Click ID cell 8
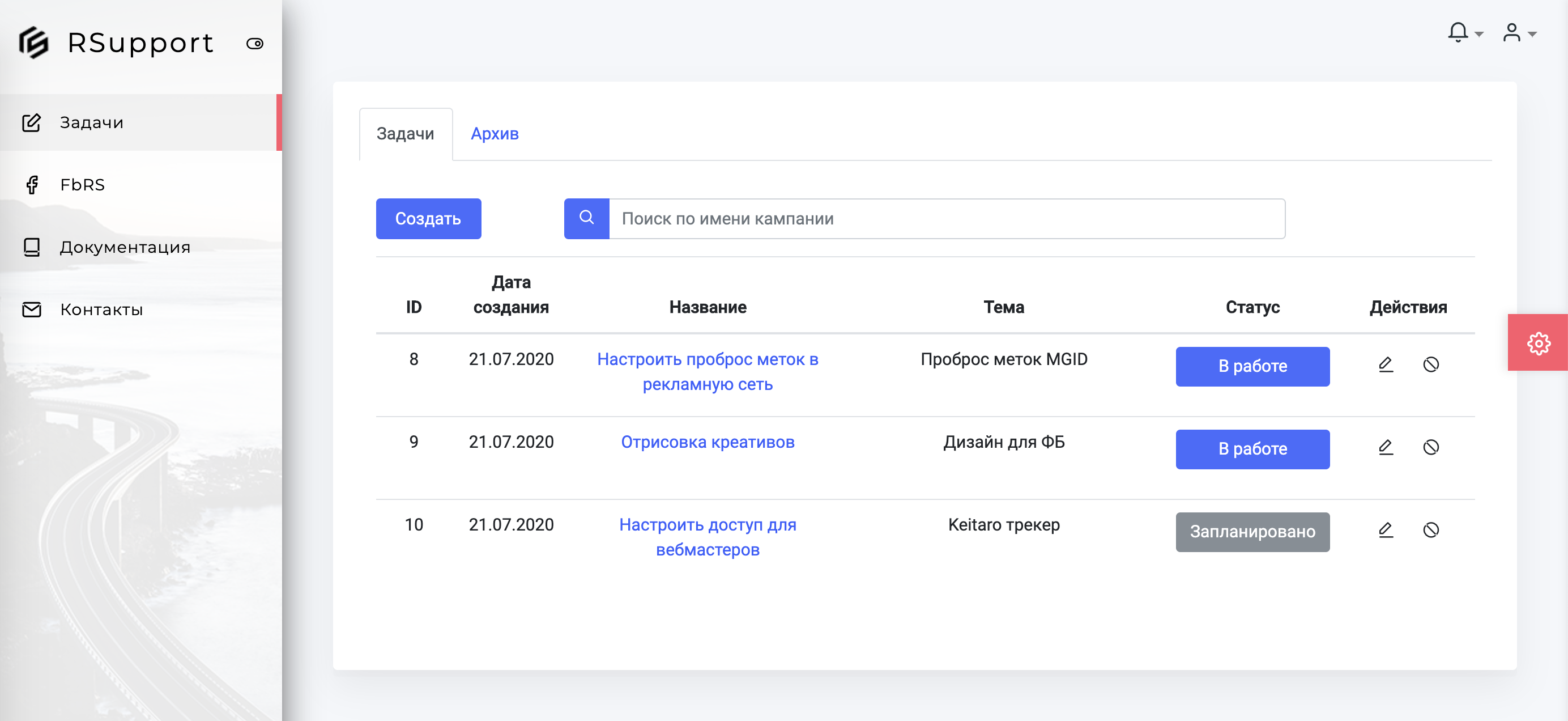This screenshot has width=1568, height=721. [414, 359]
